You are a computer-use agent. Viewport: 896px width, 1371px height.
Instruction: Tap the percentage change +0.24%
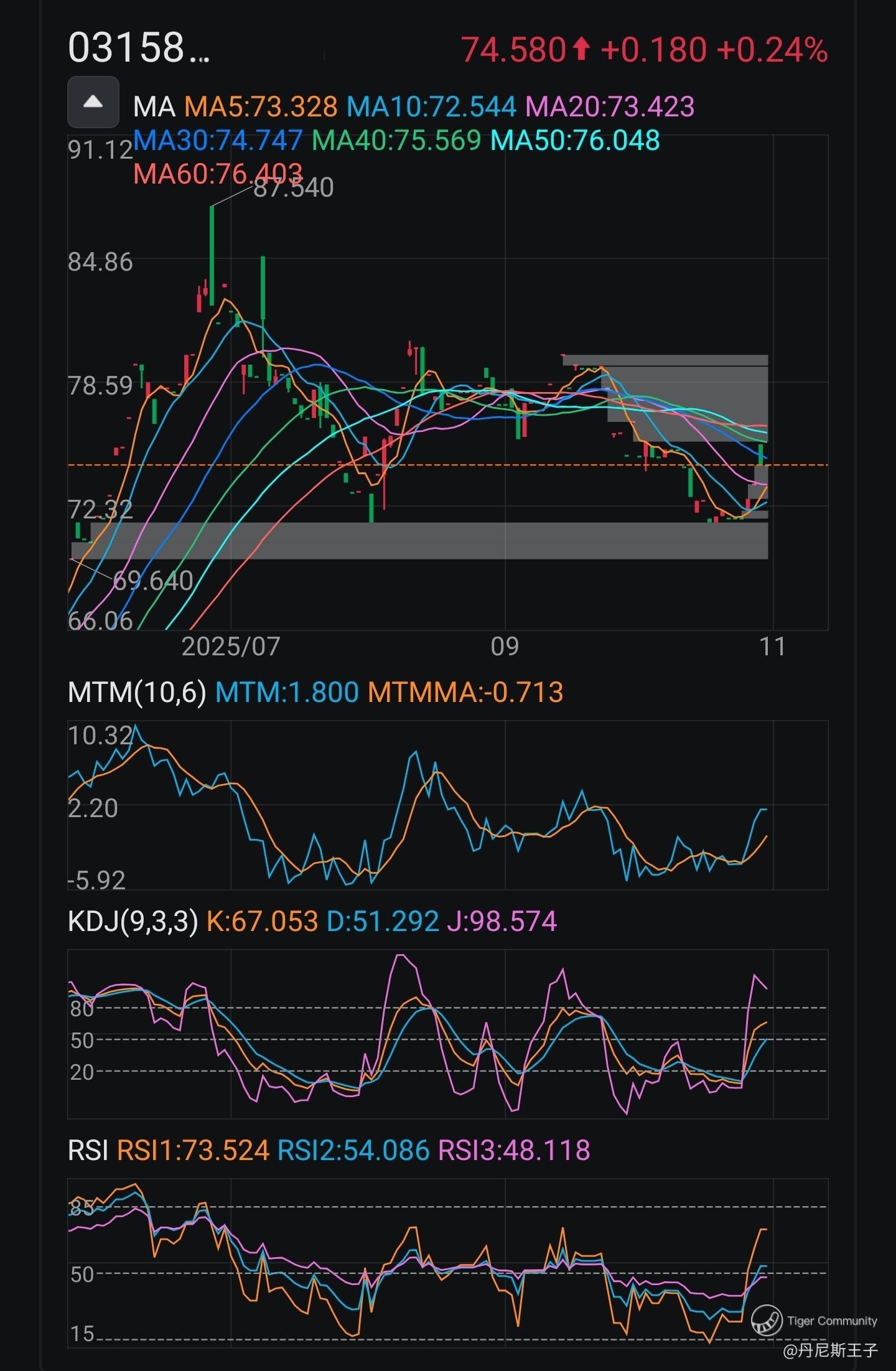772,49
